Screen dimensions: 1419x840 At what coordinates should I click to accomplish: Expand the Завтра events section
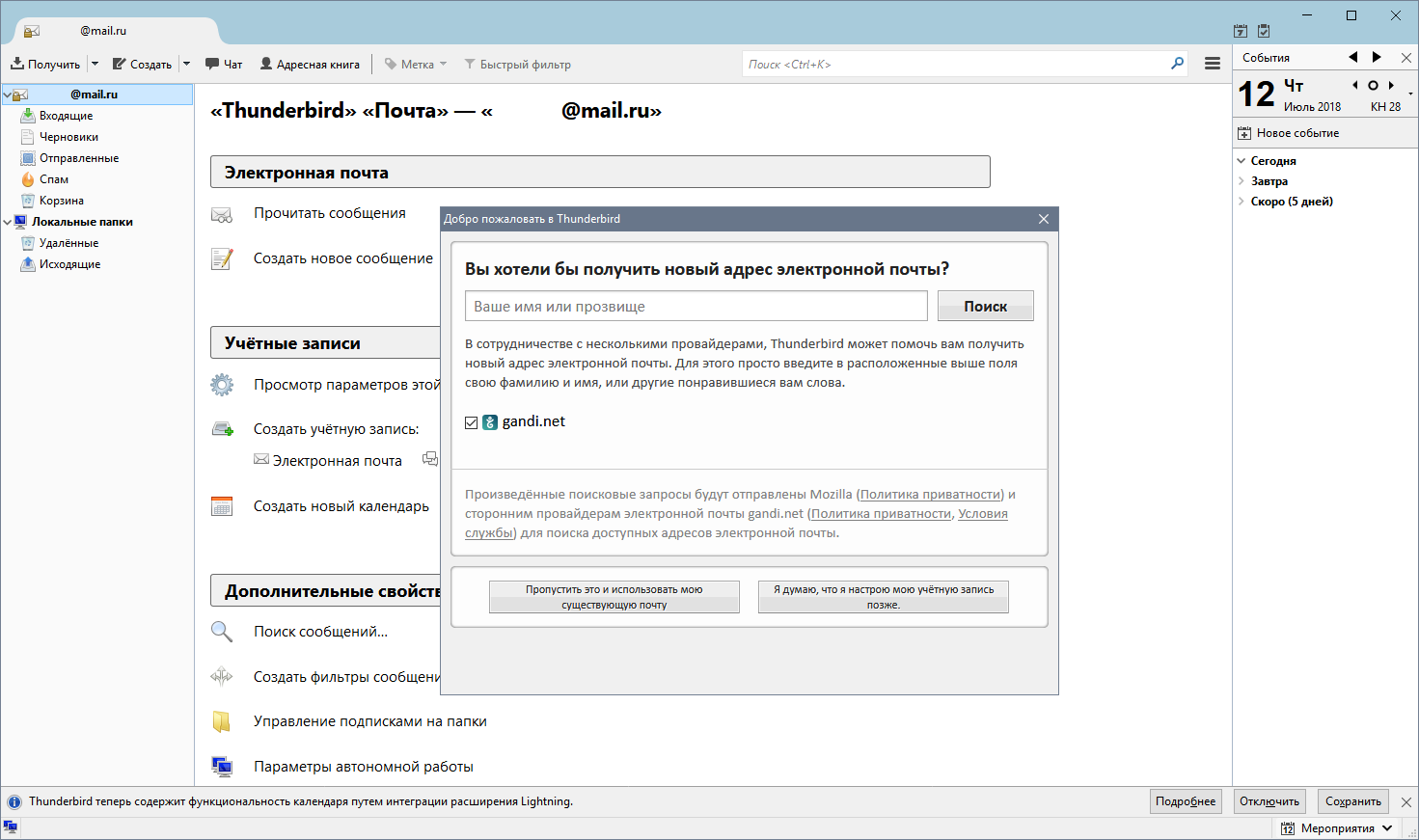tap(1242, 181)
